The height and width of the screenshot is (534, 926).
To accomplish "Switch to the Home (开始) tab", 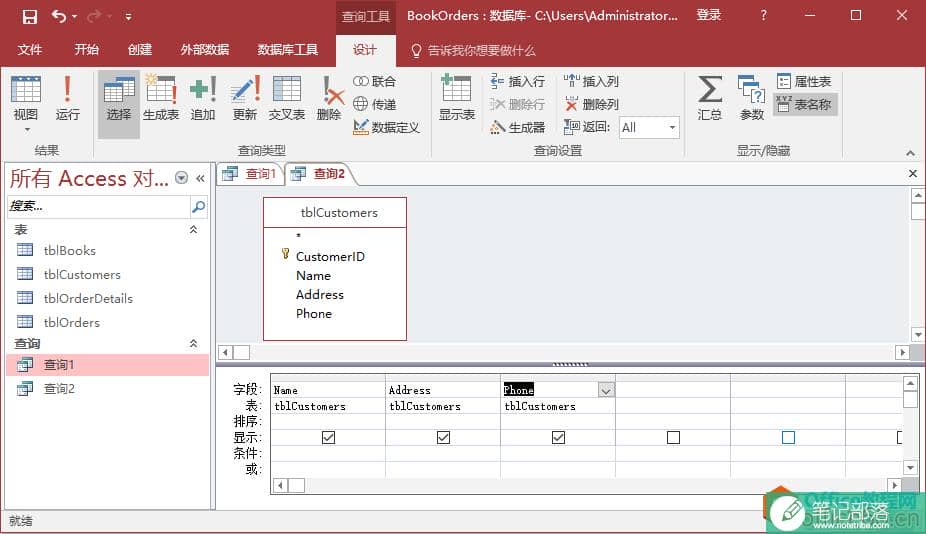I will point(86,50).
